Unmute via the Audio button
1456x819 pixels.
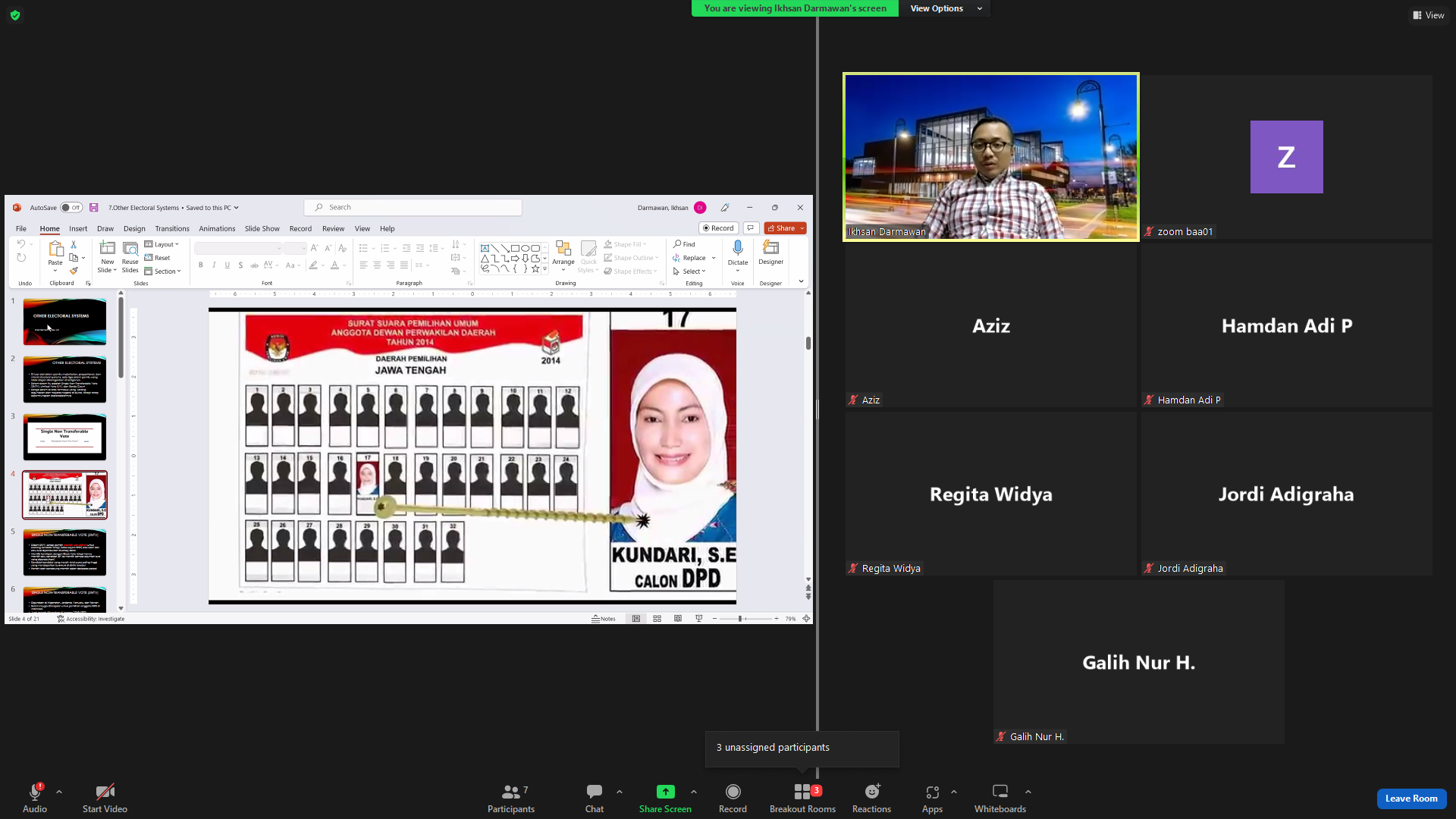point(35,798)
